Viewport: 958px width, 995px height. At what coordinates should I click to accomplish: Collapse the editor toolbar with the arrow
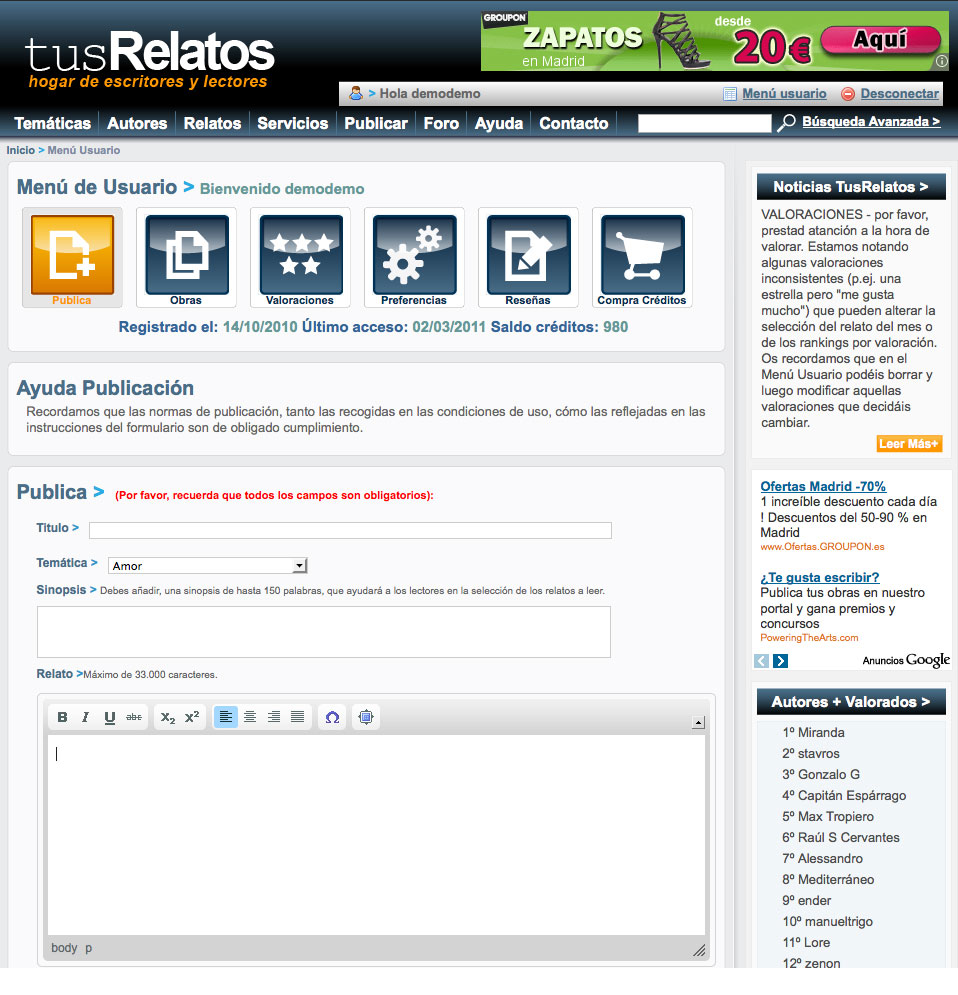[698, 722]
